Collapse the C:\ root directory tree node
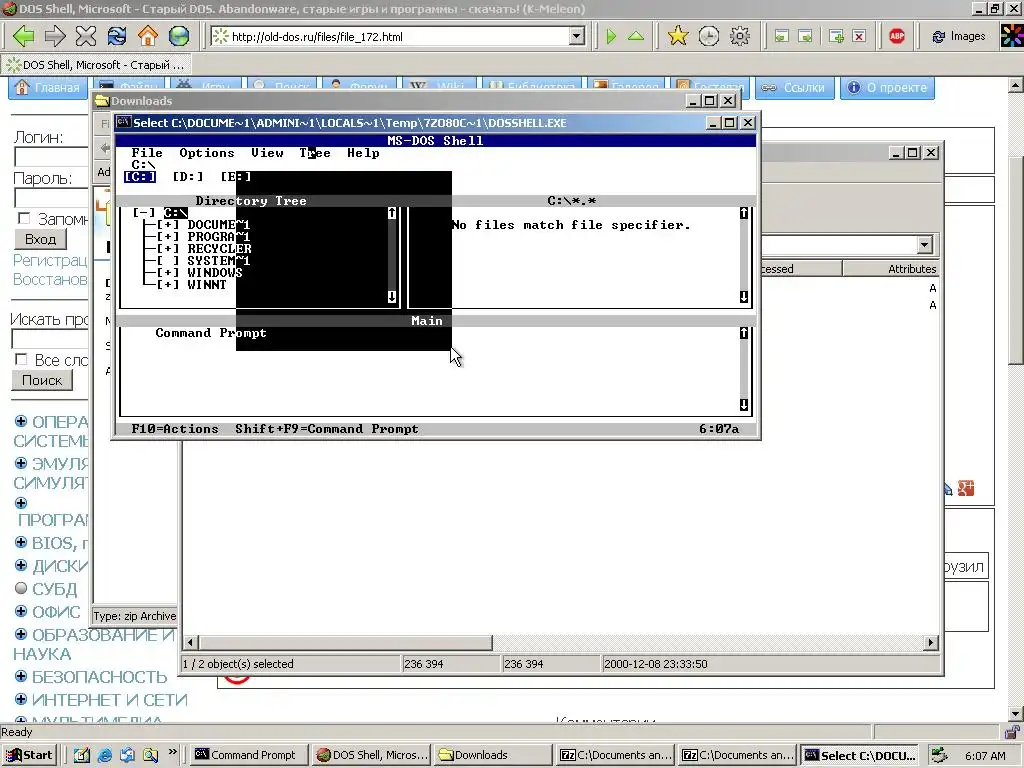This screenshot has width=1024, height=768. 144,212
